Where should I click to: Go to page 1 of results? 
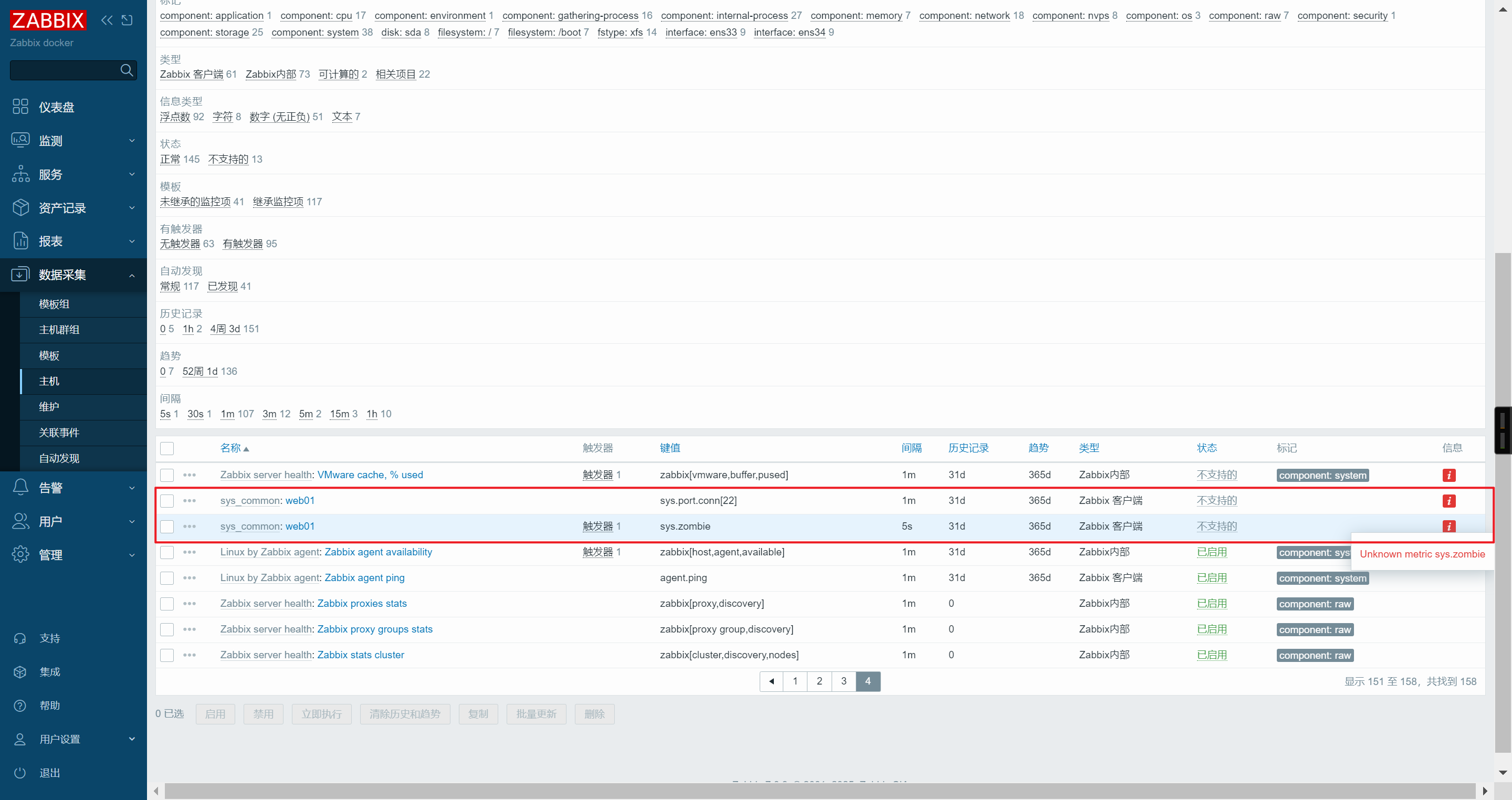(795, 681)
